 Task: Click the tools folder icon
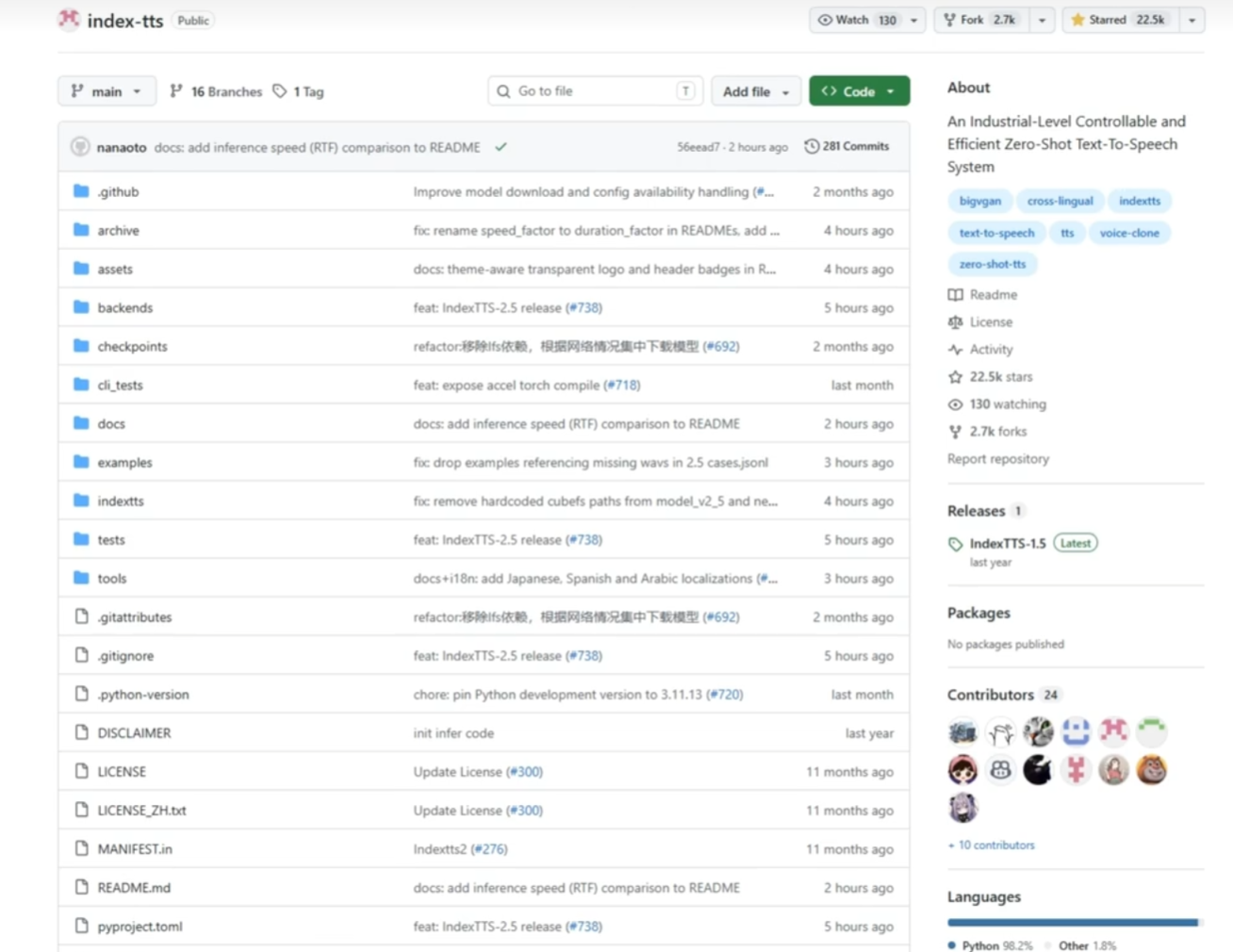click(81, 578)
